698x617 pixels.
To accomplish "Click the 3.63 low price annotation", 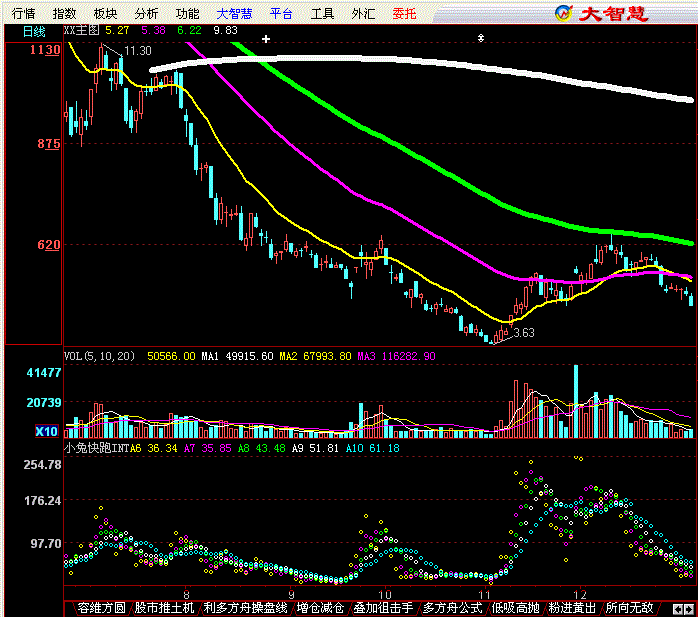I will (x=524, y=333).
